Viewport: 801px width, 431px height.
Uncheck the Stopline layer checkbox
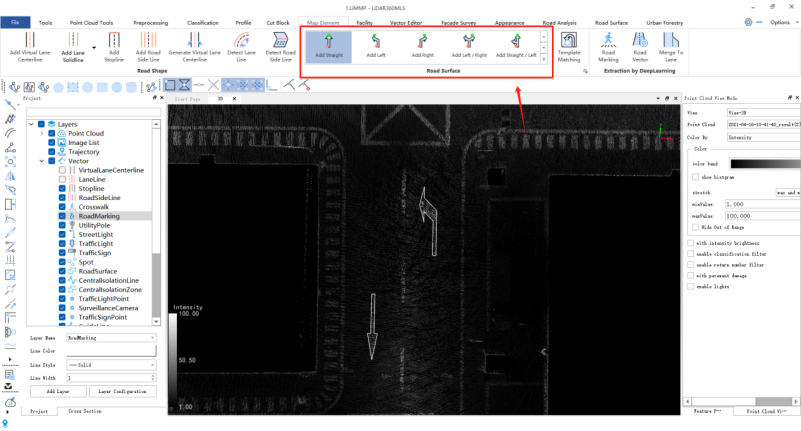[x=62, y=188]
